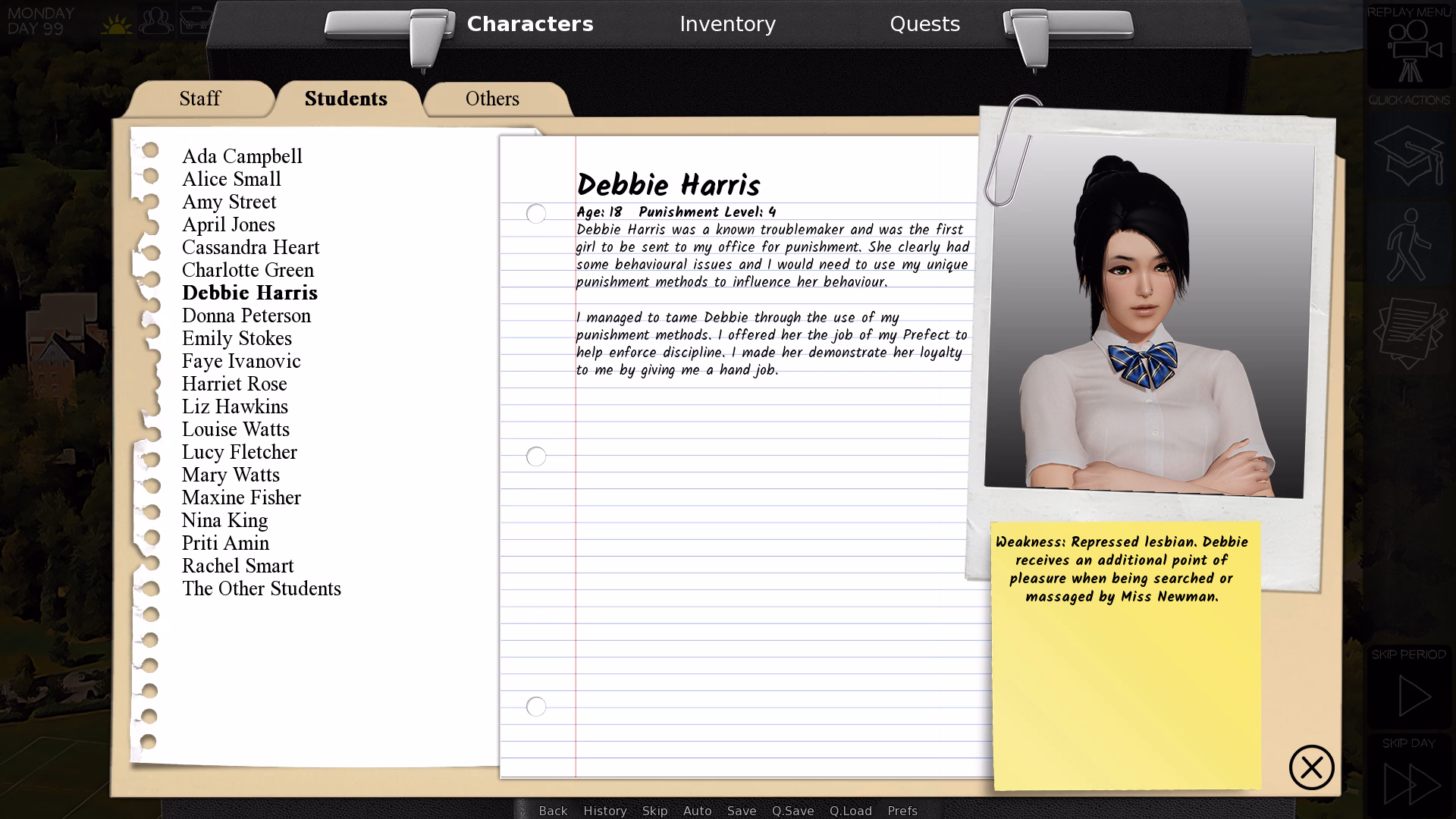Toggle the circle marker beside Age line

pos(536,214)
